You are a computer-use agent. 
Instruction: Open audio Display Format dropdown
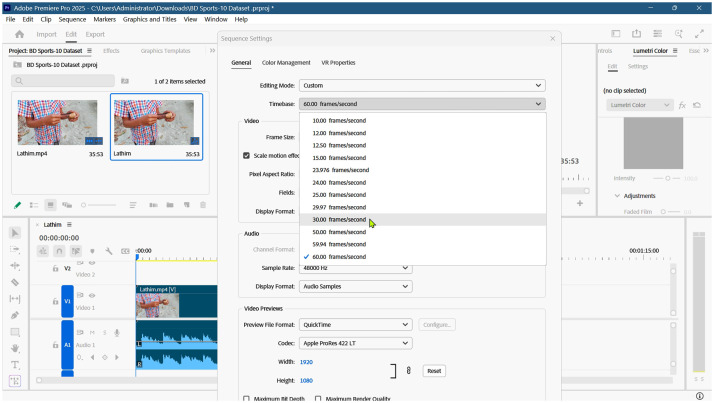[356, 287]
